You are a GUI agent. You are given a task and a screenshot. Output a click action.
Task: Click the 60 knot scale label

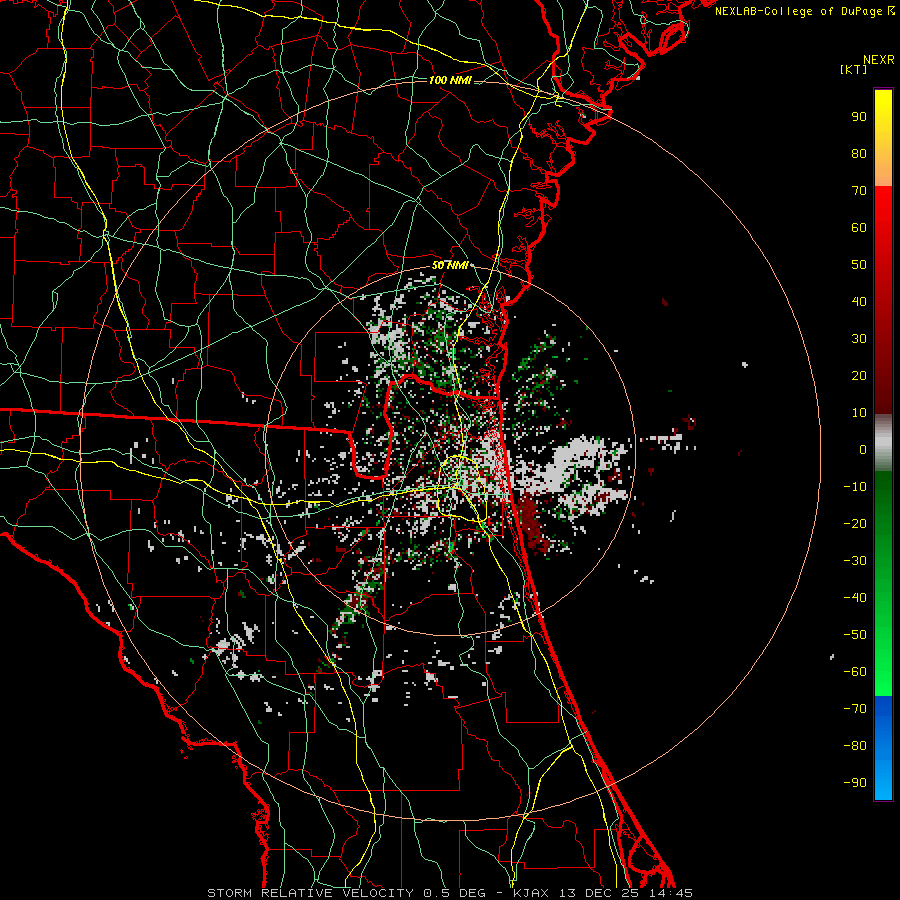(x=859, y=227)
